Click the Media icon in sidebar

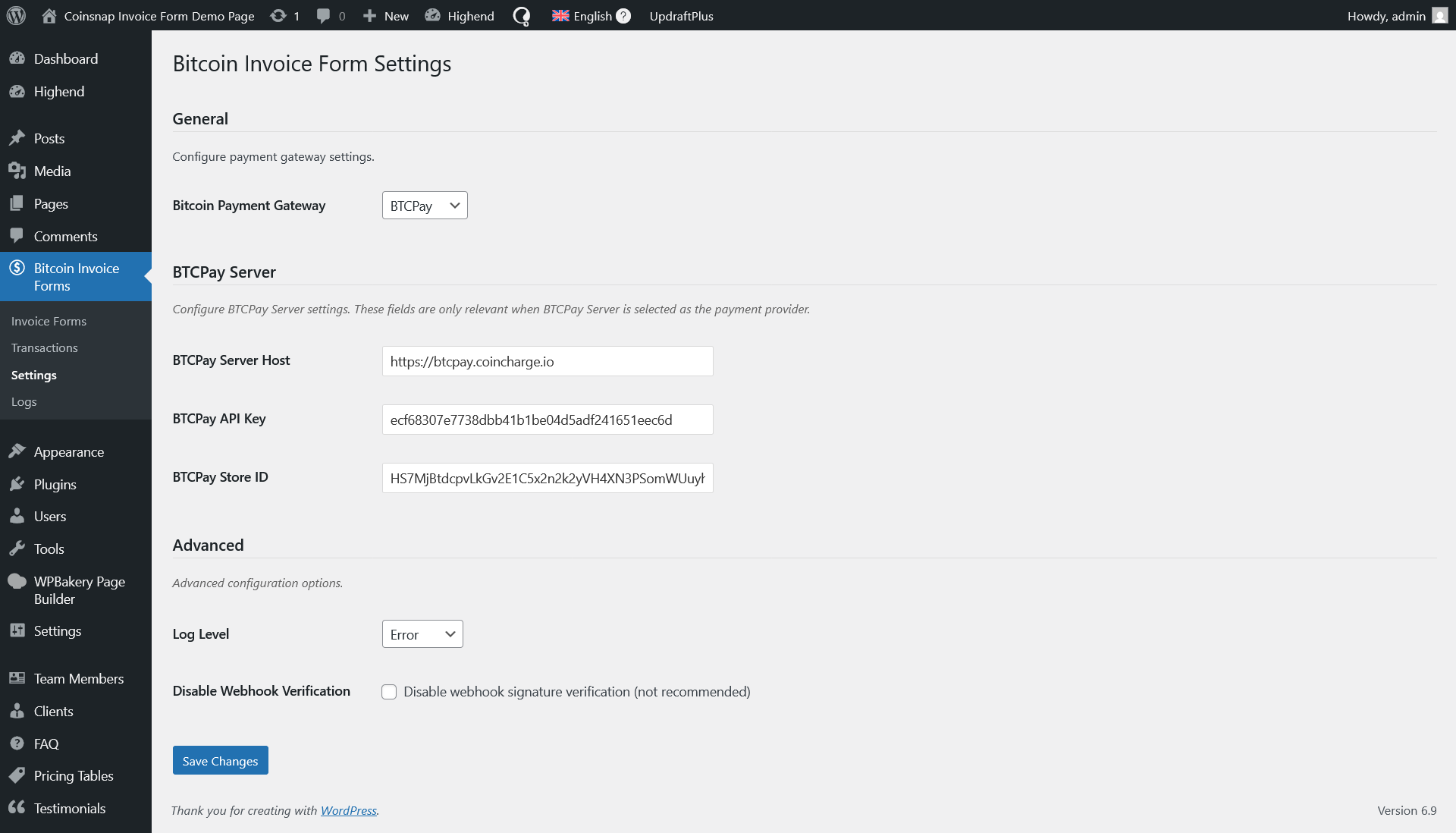(x=17, y=171)
